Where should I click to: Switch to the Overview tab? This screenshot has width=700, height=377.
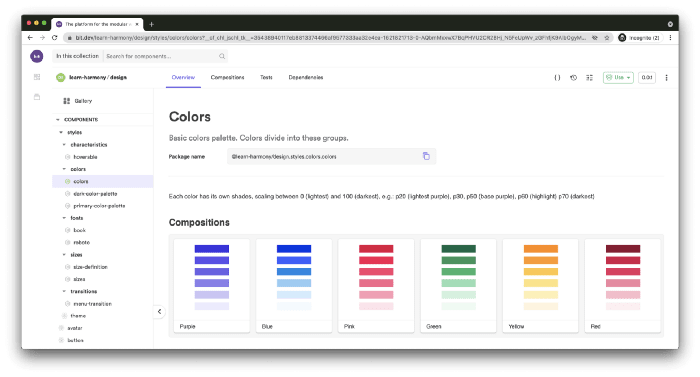183,78
